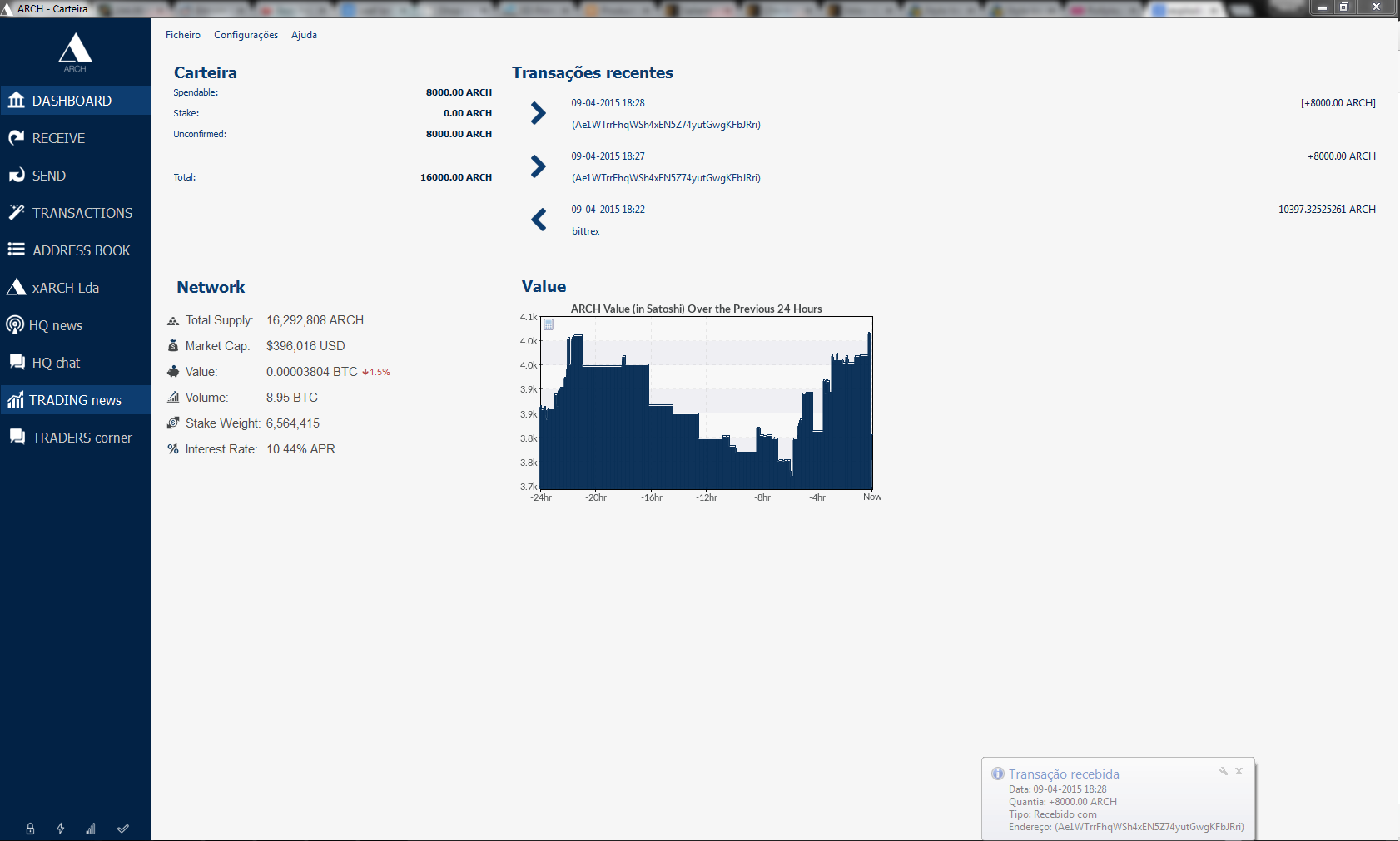
Task: Click the Total Supply icon
Action: tap(173, 321)
